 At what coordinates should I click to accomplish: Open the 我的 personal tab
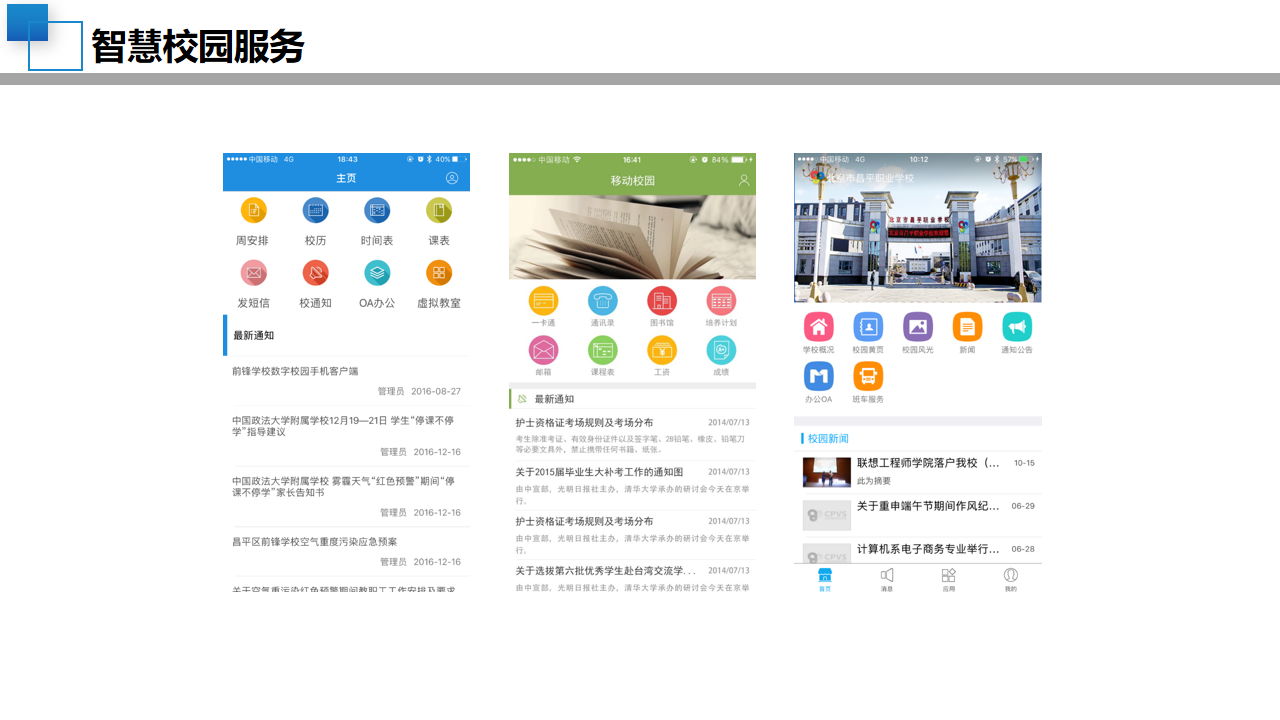click(1010, 580)
